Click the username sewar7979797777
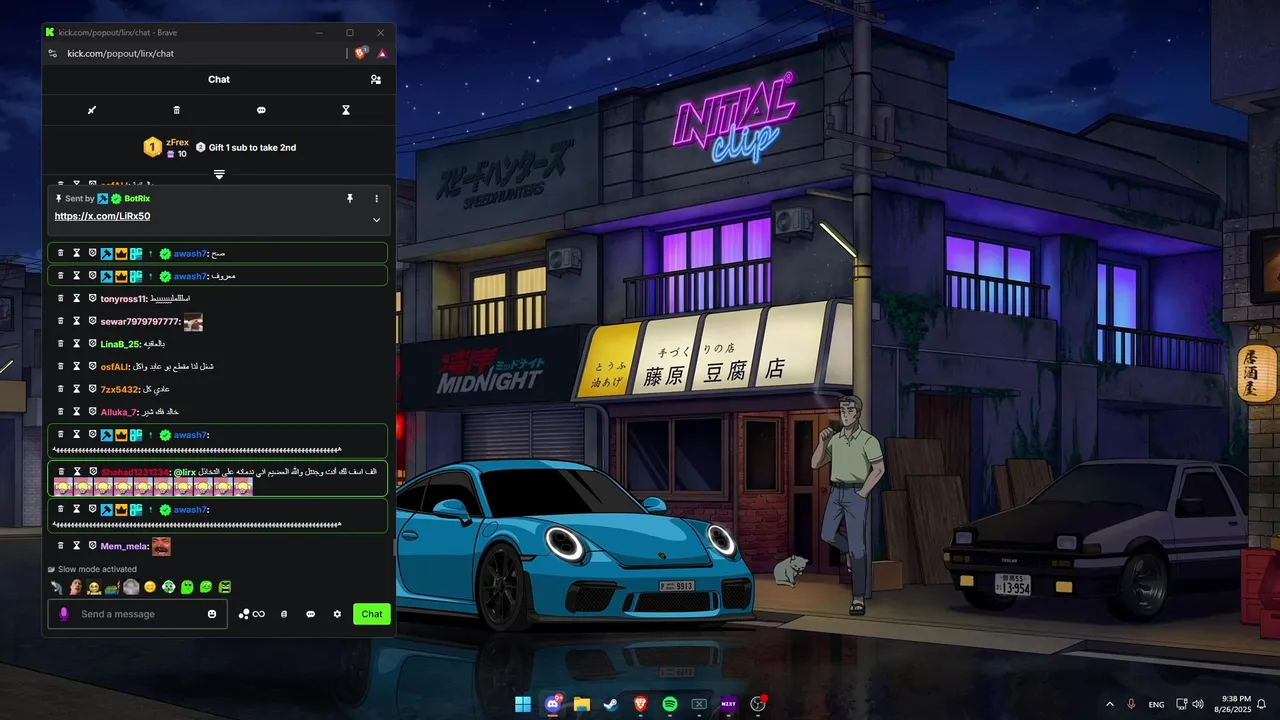1280x720 pixels. [139, 321]
